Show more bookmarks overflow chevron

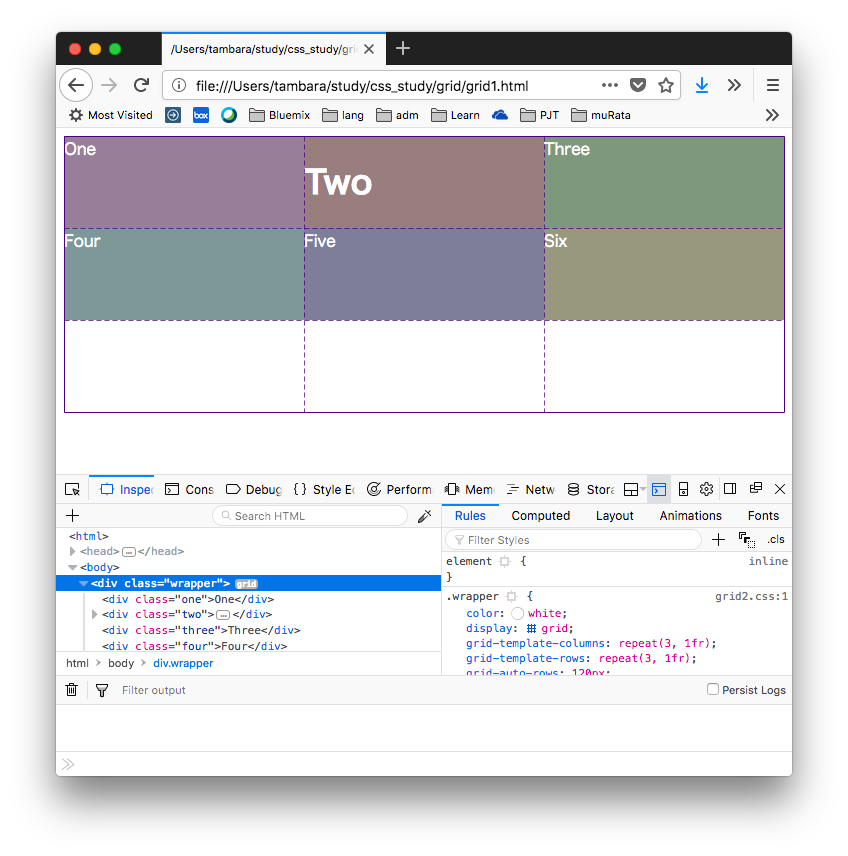[x=772, y=115]
